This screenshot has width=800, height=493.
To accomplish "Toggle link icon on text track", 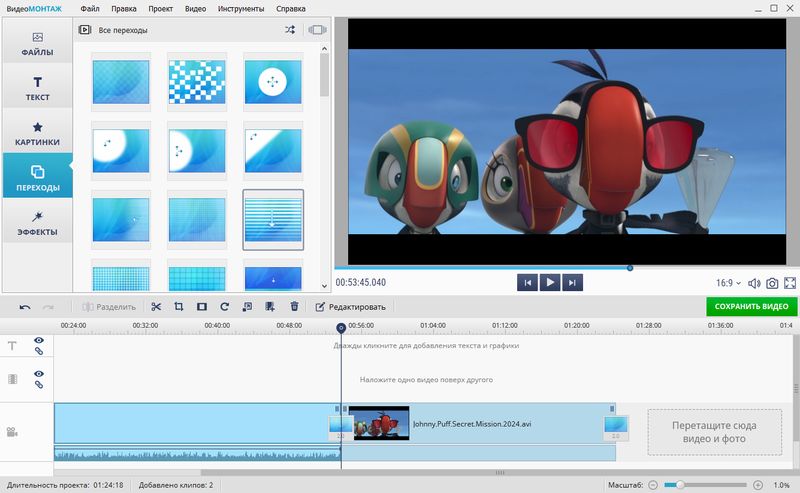I will point(39,352).
